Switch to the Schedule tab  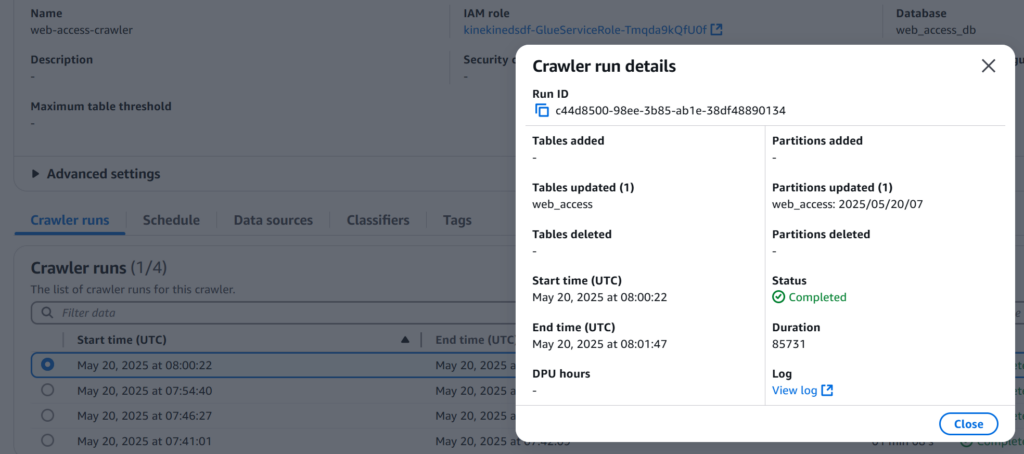[171, 220]
